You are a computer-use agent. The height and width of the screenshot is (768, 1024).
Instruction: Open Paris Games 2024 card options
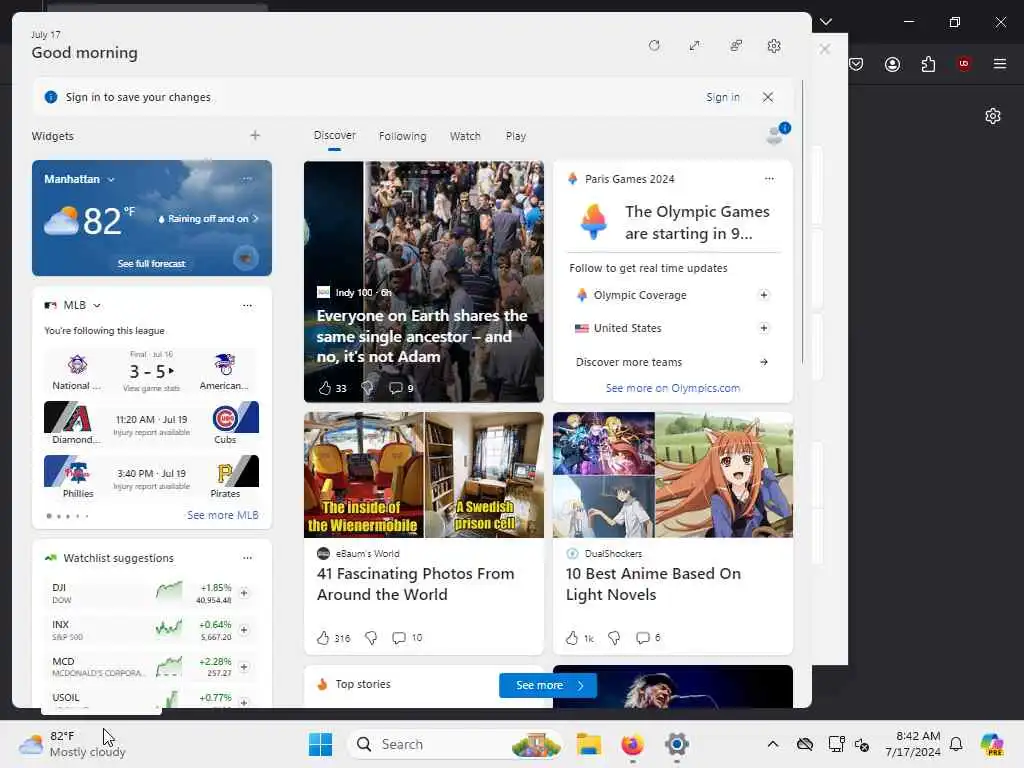pos(769,178)
